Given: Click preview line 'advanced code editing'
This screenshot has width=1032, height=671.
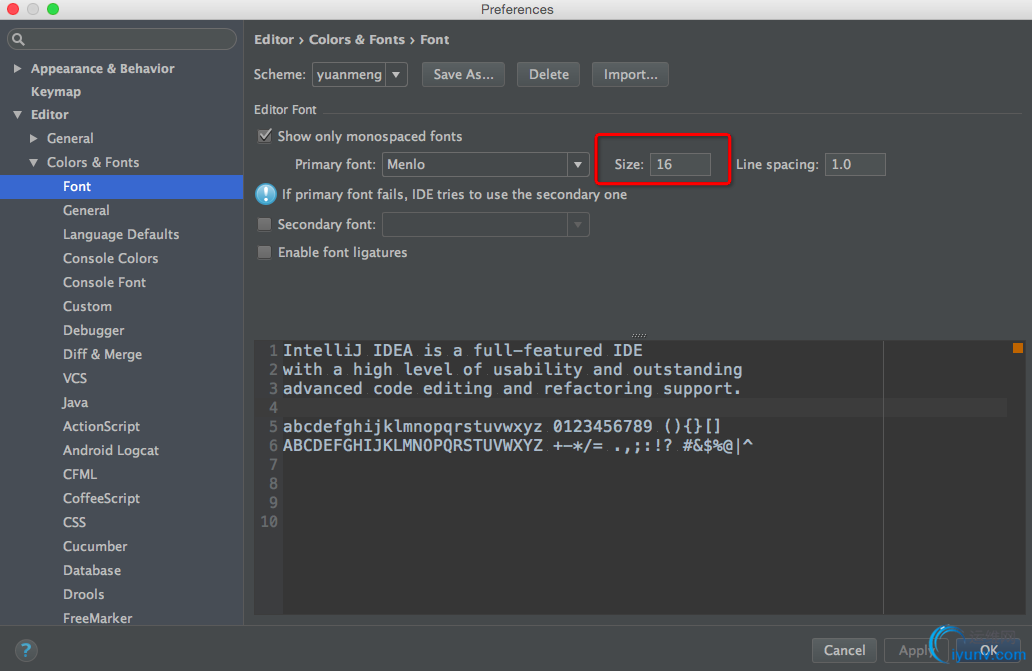Looking at the screenshot, I should [512, 389].
